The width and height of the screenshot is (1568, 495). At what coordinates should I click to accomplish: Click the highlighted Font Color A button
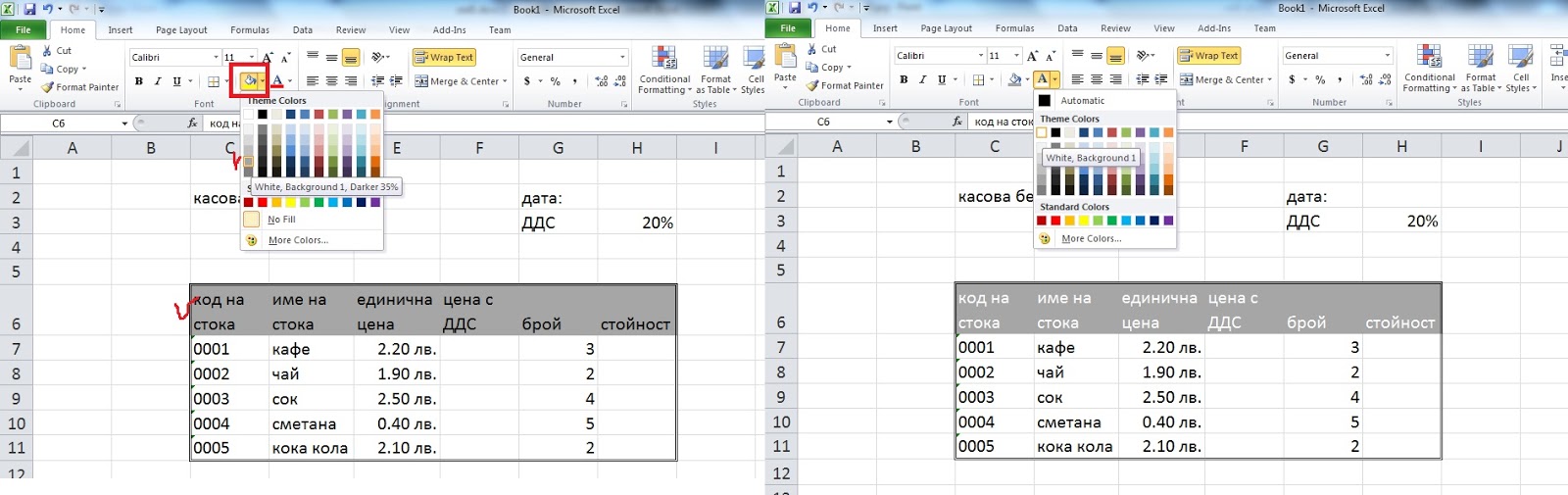[1042, 79]
